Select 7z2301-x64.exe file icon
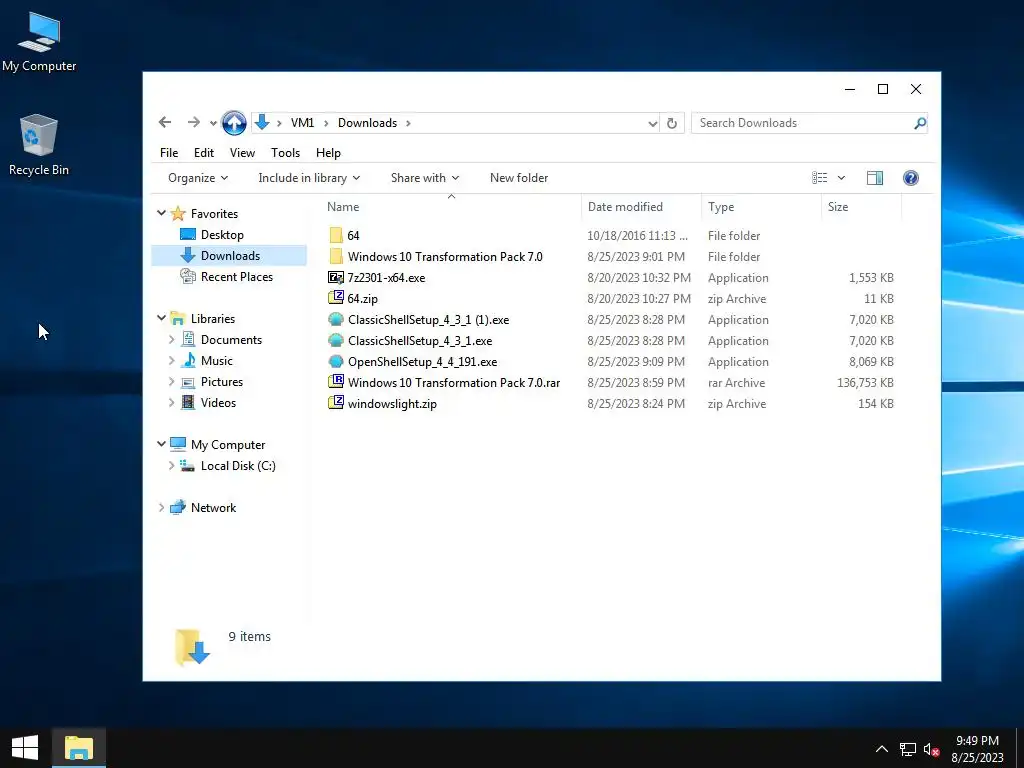The width and height of the screenshot is (1024, 768). pyautogui.click(x=336, y=278)
